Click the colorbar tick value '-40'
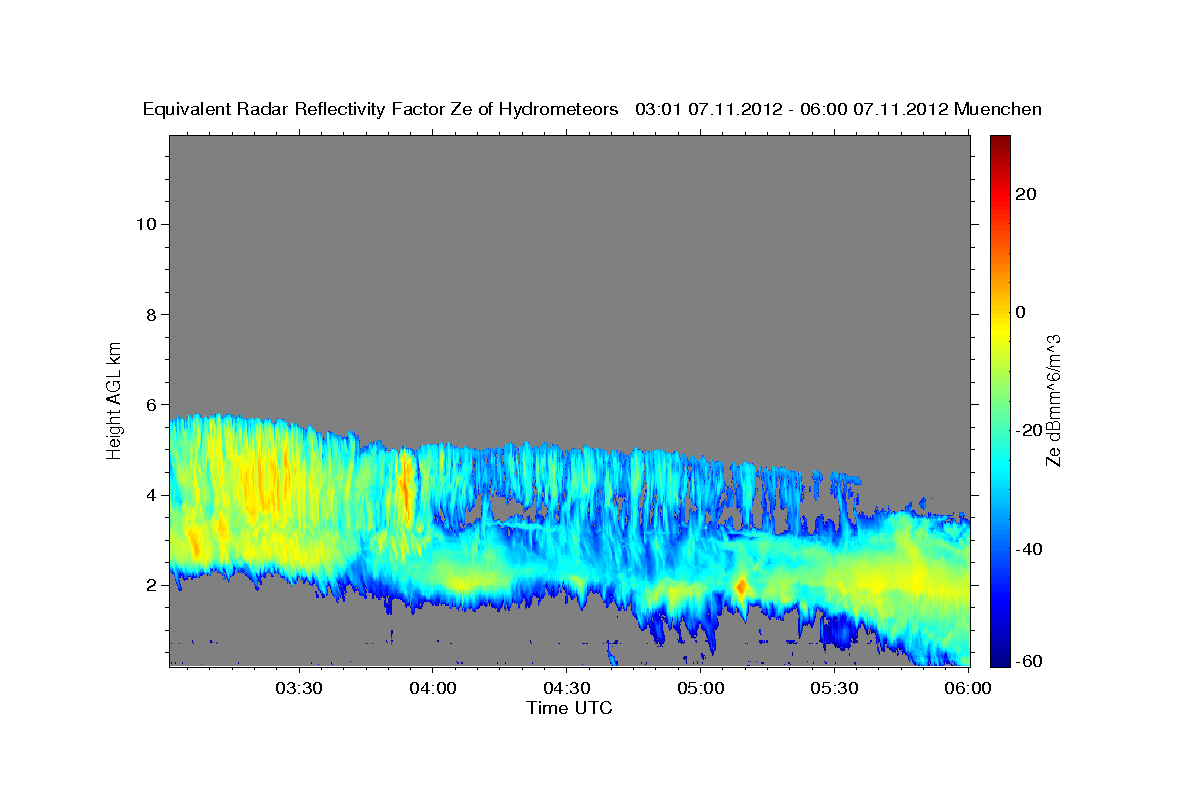 pos(1028,549)
